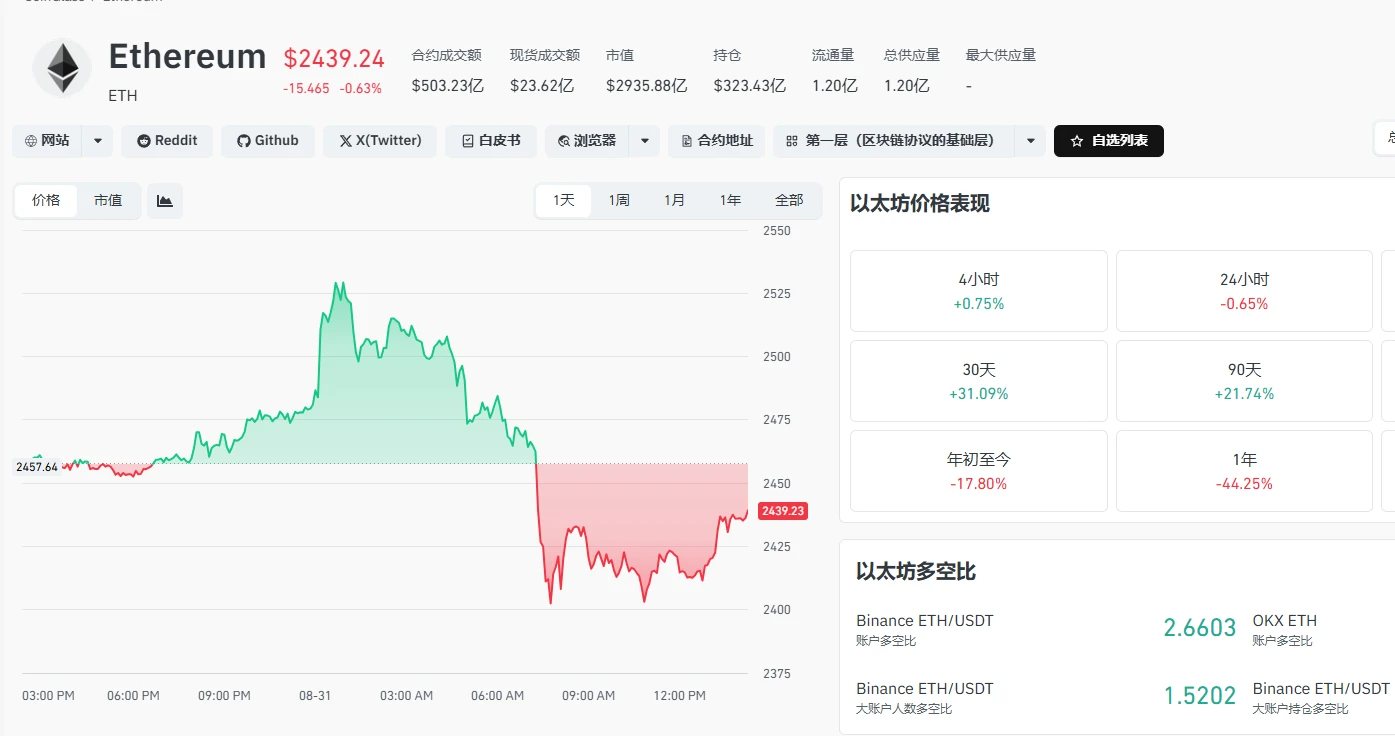Click the 持仓 value $323.43亿
This screenshot has height=736, width=1395.
[x=750, y=86]
